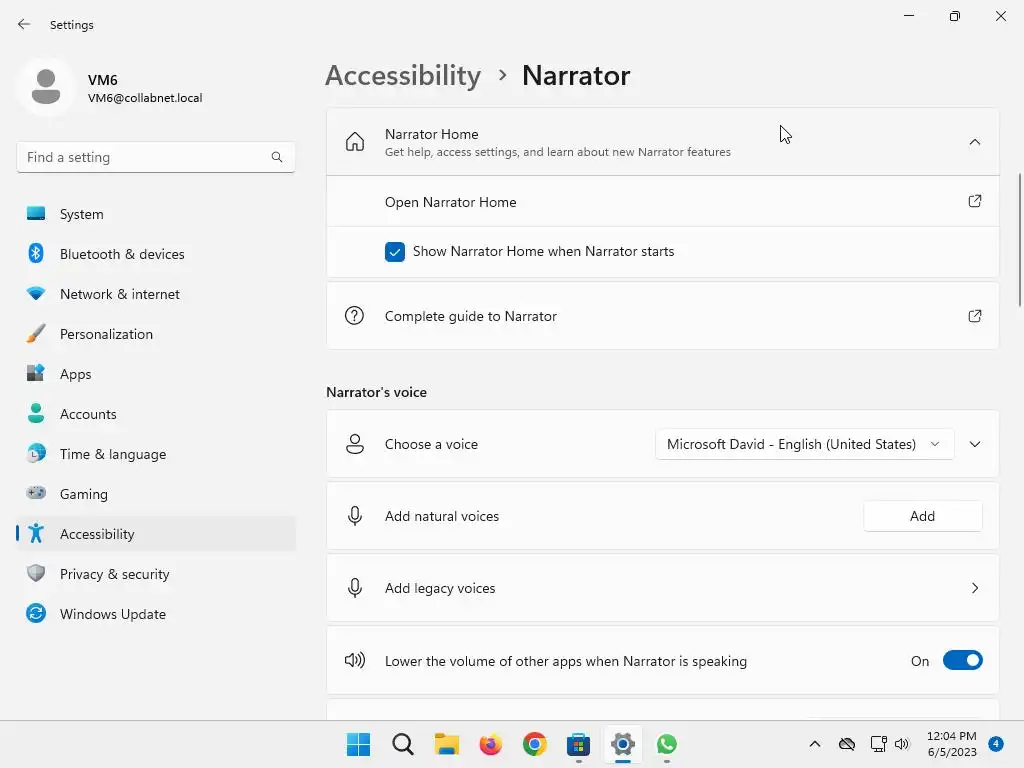This screenshot has height=768, width=1024.
Task: Click the back arrow in Settings
Action: point(24,24)
